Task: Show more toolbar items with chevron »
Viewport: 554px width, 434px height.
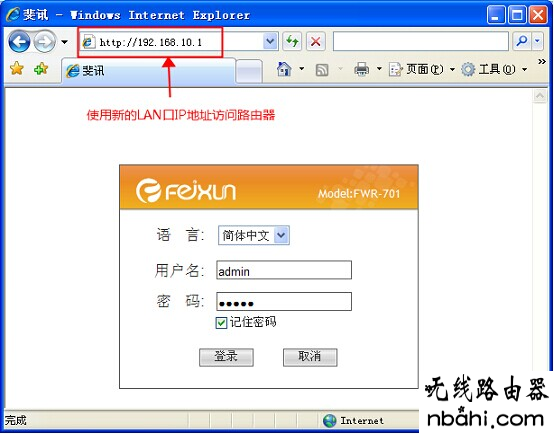Action: pyautogui.click(x=542, y=62)
